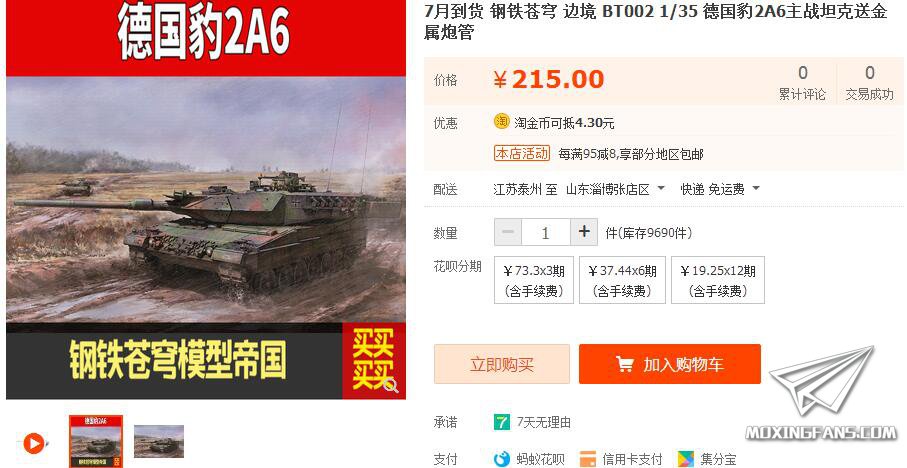The width and height of the screenshot is (907, 468).
Task: Click 立即购买 buy now button
Action: pyautogui.click(x=502, y=364)
